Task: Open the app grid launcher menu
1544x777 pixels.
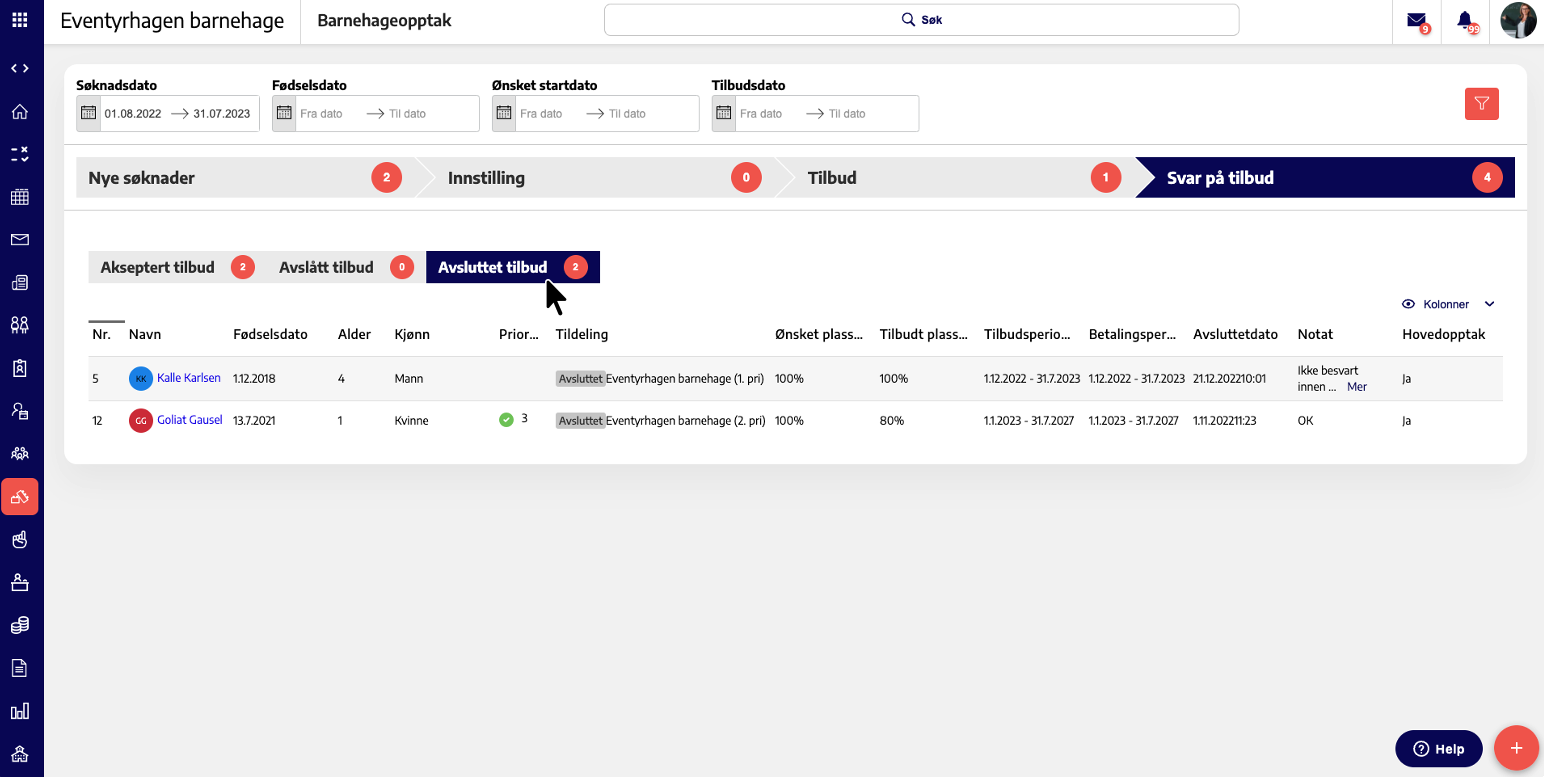Action: (x=20, y=20)
